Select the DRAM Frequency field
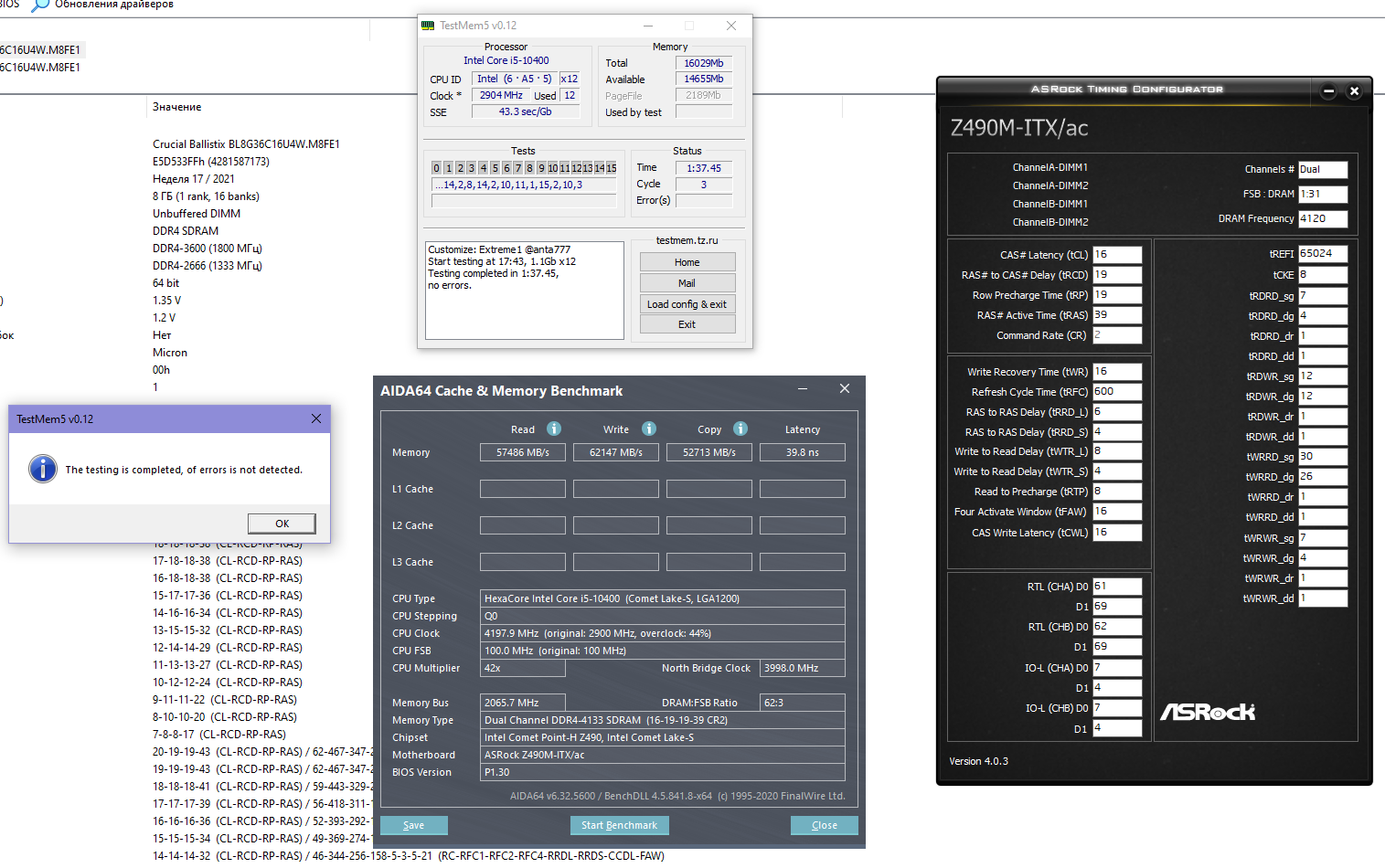This screenshot has height=868, width=1385. pos(1323,218)
